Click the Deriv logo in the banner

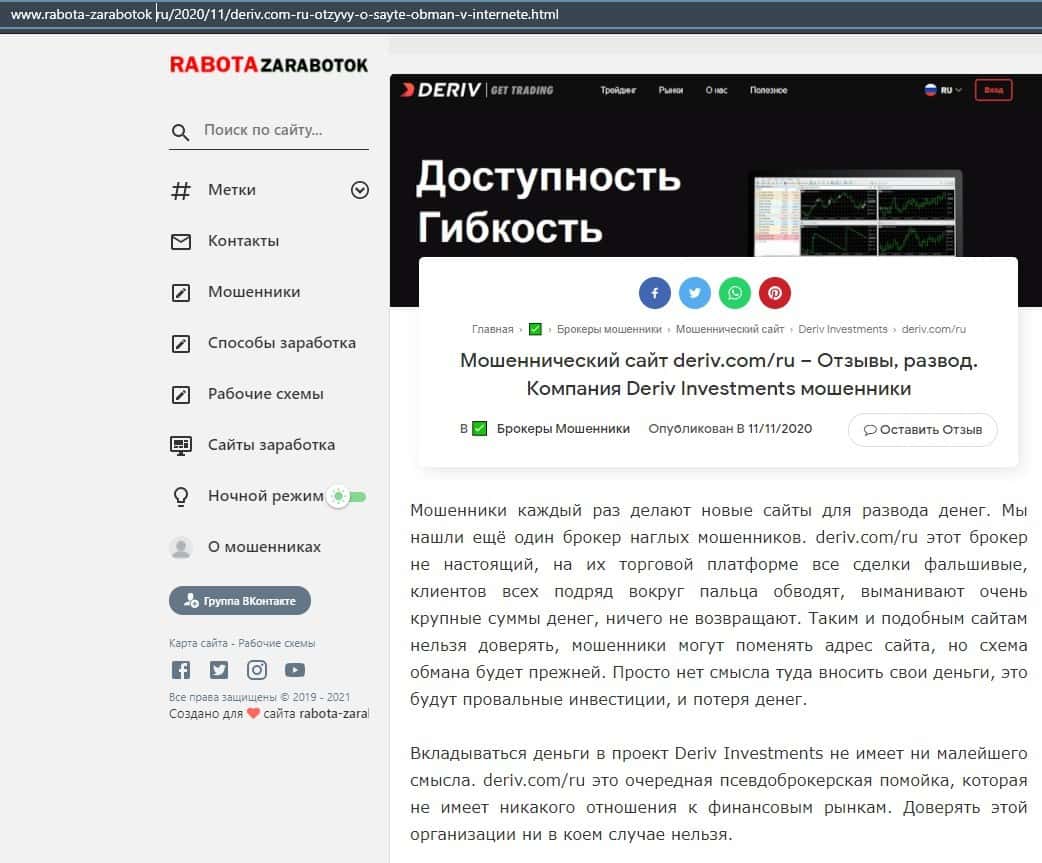tap(441, 90)
